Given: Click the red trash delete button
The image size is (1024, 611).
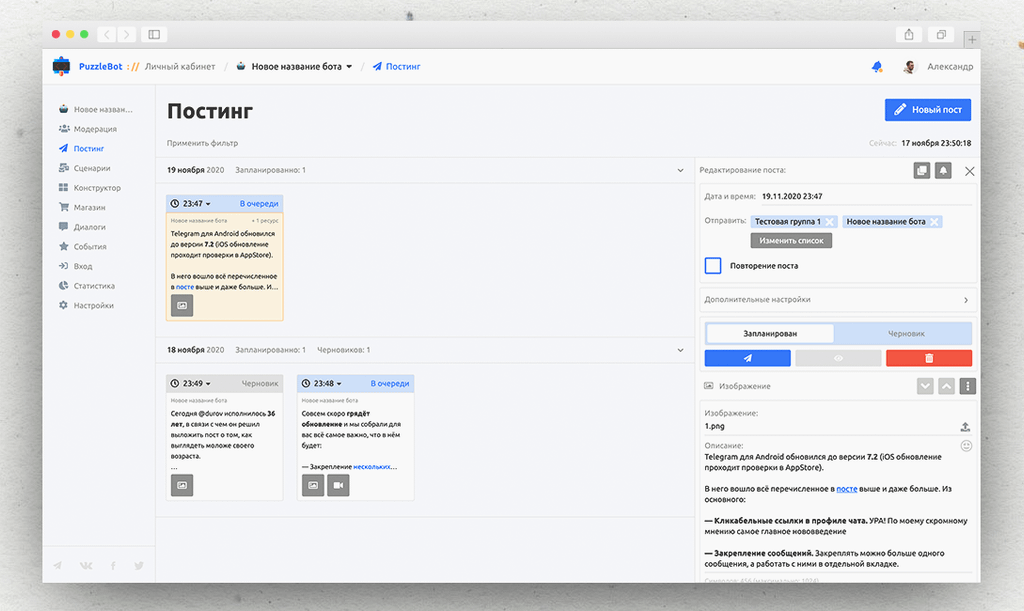Looking at the screenshot, I should tap(929, 358).
